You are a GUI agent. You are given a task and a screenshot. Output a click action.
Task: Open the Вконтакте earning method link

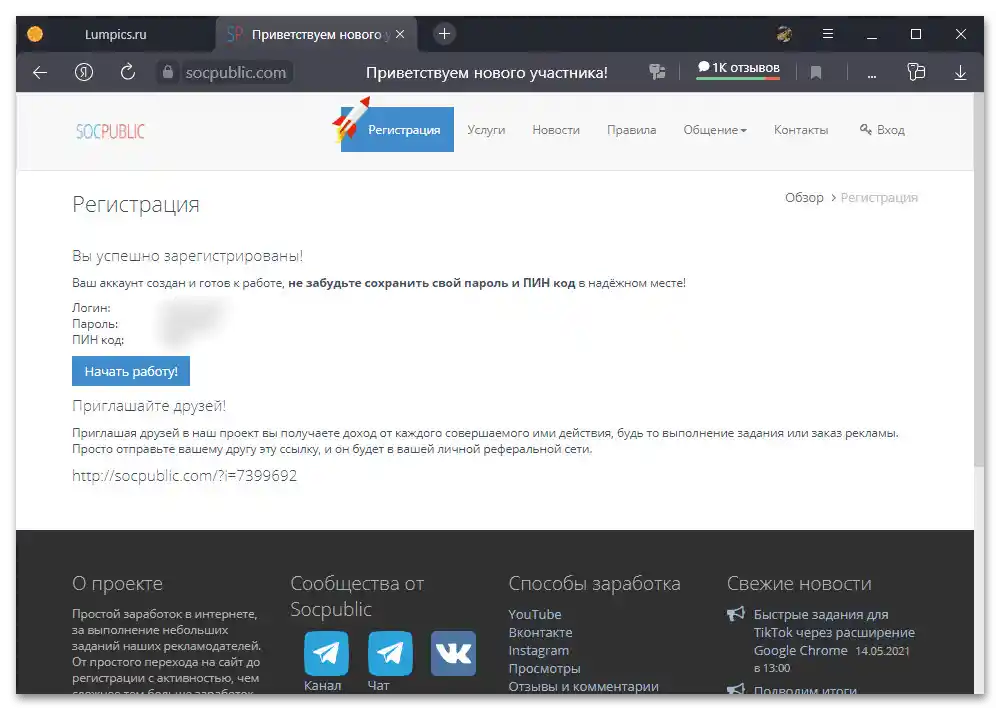tap(540, 632)
